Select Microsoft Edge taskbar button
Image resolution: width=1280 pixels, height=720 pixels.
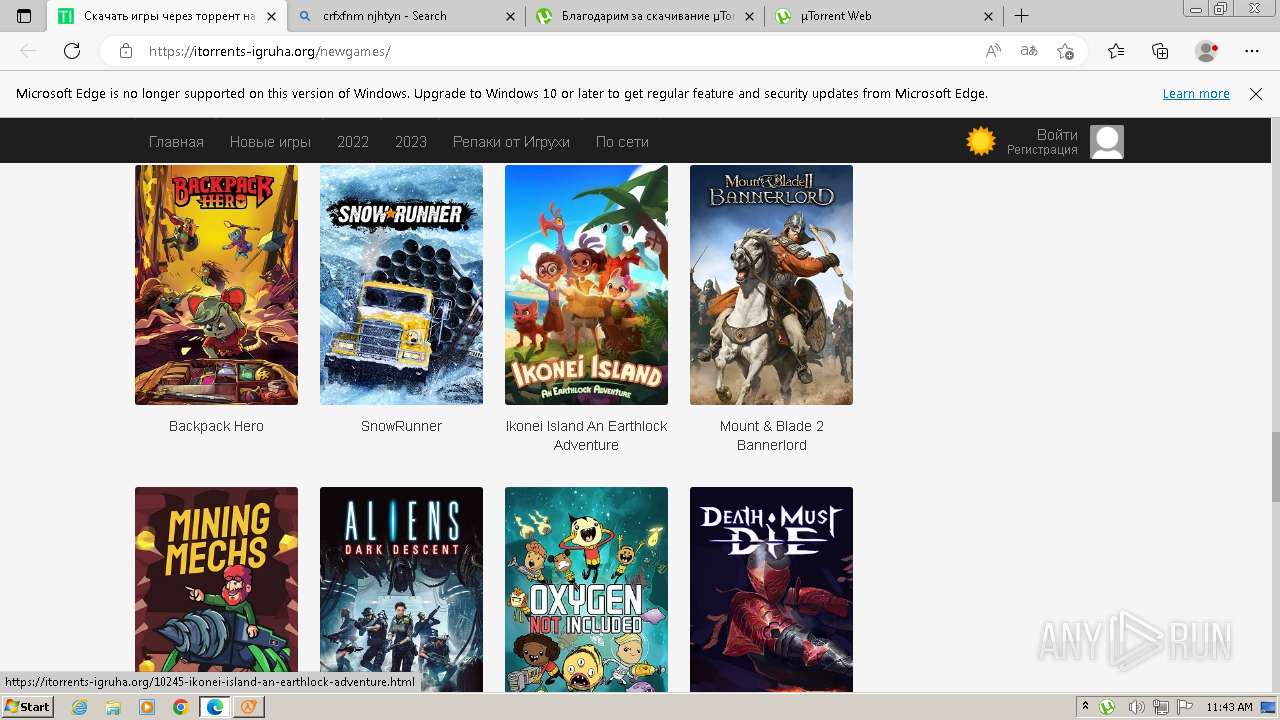[x=215, y=707]
